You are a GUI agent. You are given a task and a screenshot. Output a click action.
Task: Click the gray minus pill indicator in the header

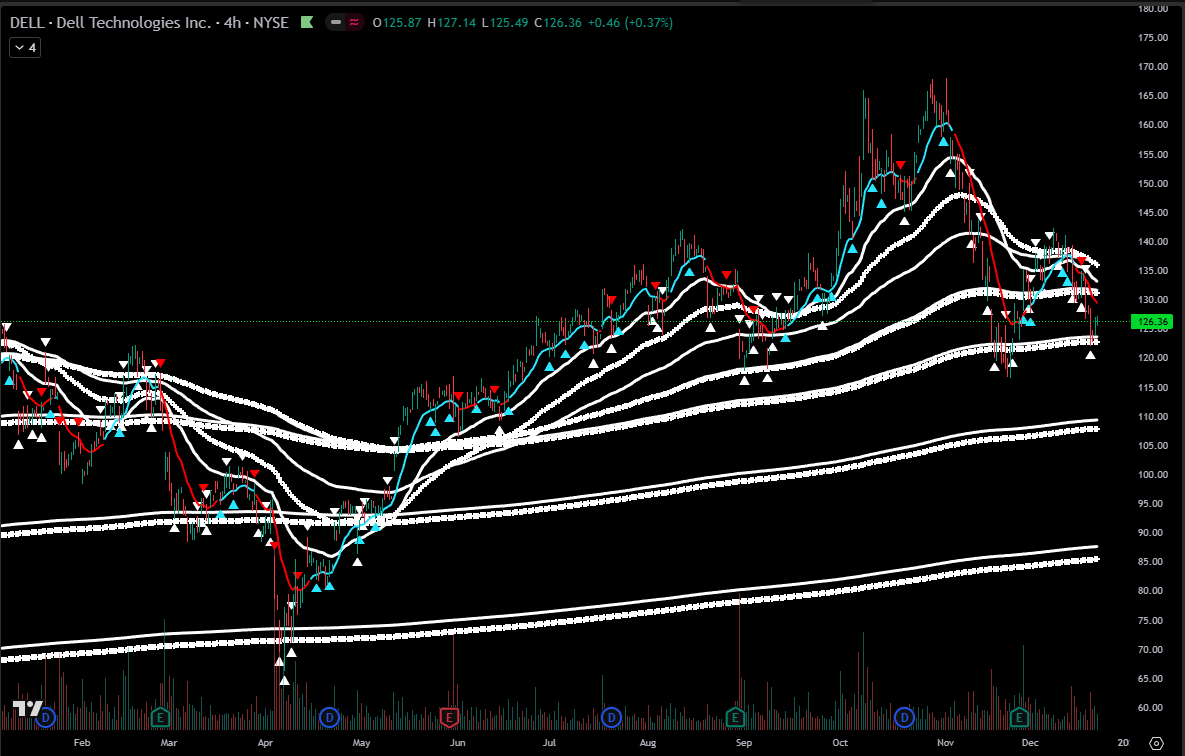point(336,23)
